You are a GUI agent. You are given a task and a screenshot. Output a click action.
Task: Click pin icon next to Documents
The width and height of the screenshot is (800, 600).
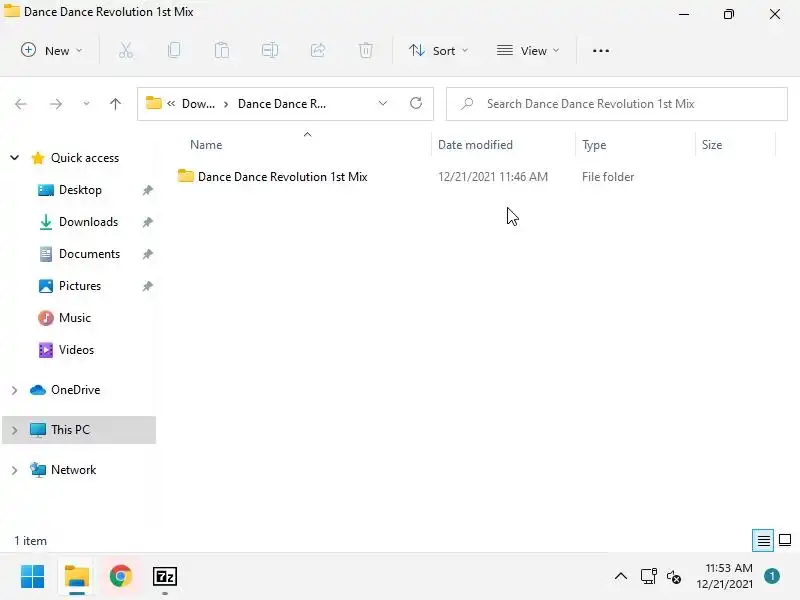coord(147,254)
